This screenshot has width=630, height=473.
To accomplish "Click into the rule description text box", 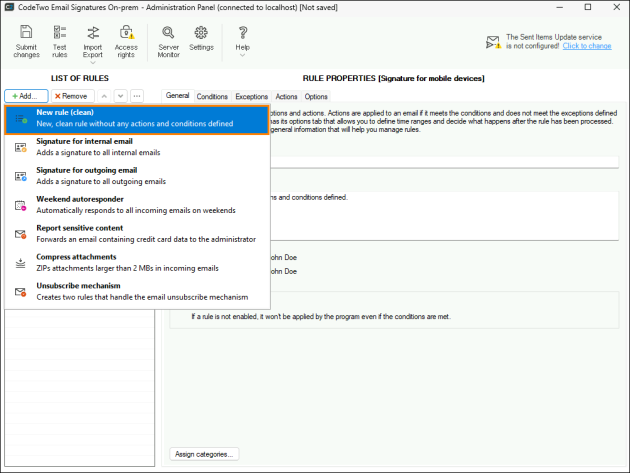I will click(444, 216).
